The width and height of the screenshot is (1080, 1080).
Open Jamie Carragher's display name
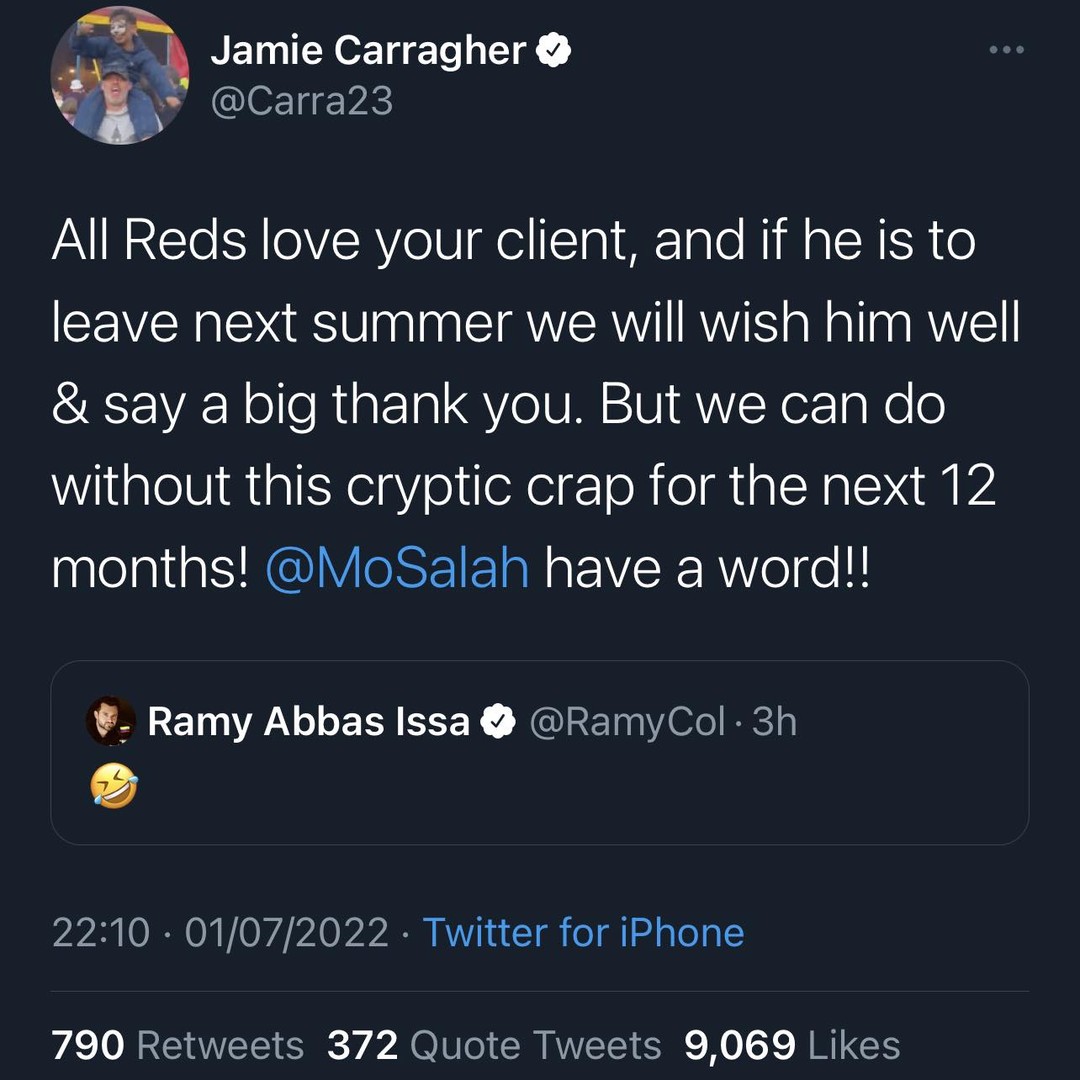pyautogui.click(x=368, y=50)
